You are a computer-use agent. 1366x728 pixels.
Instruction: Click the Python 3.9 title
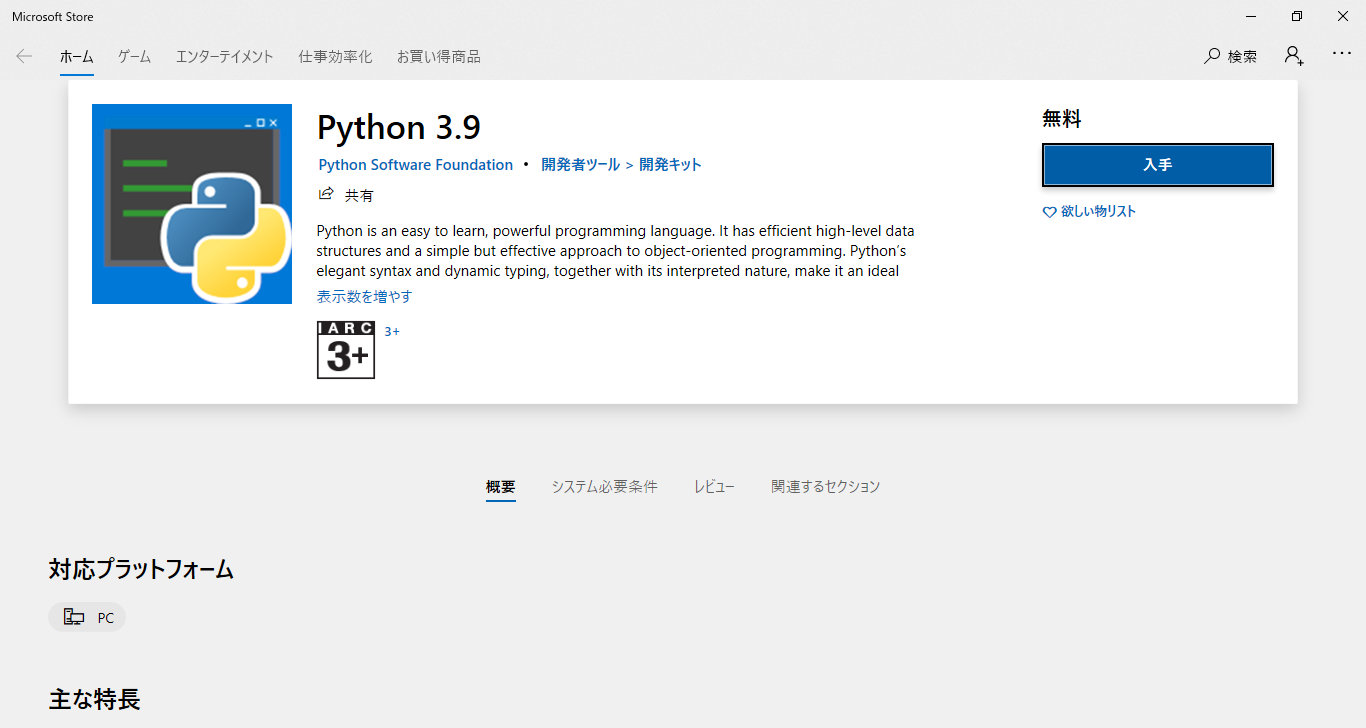399,128
